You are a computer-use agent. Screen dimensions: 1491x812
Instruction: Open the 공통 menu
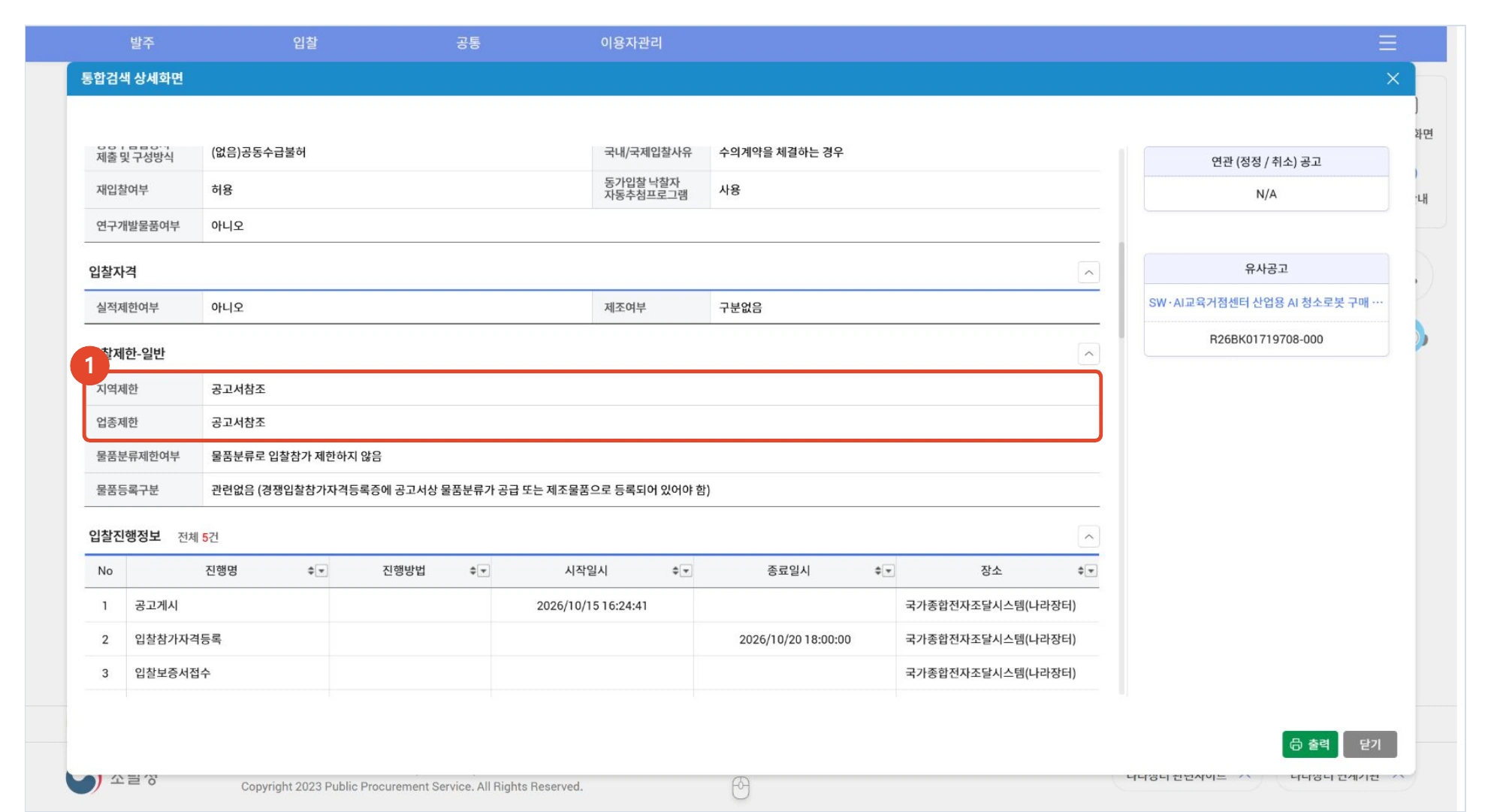468,43
